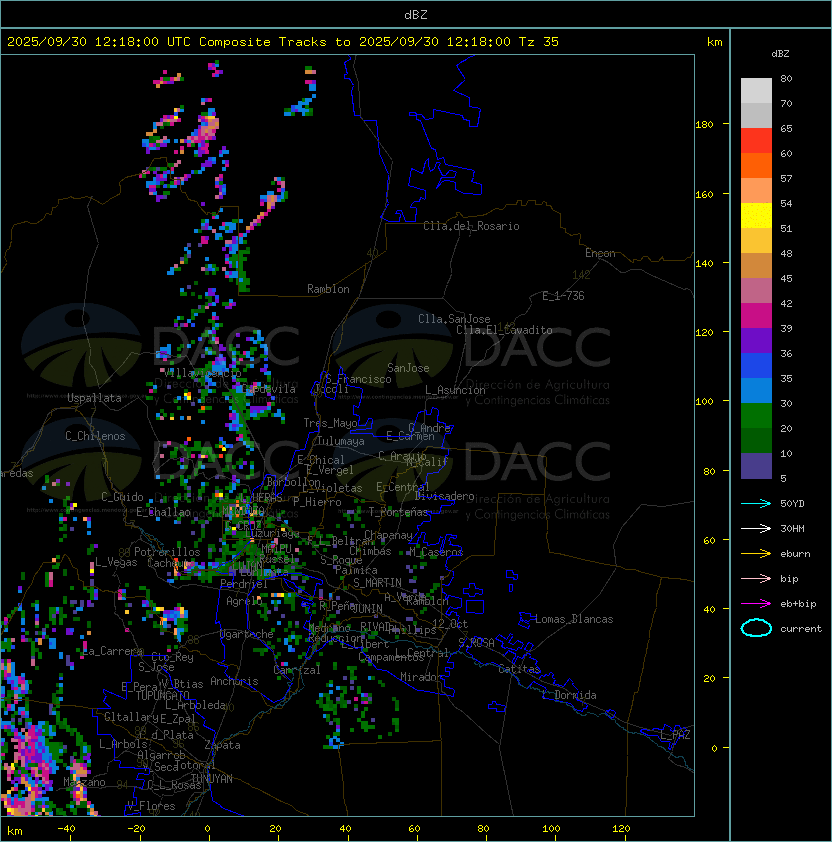
Task: Click the 'E_1-736' map label
Action: coord(563,296)
